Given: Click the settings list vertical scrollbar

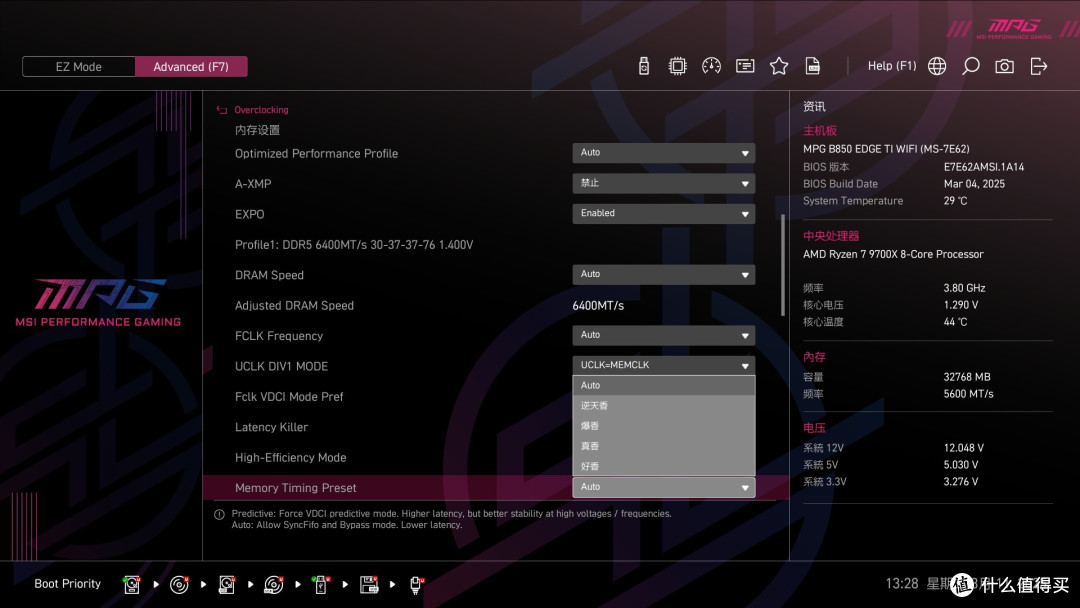Looking at the screenshot, I should (782, 265).
